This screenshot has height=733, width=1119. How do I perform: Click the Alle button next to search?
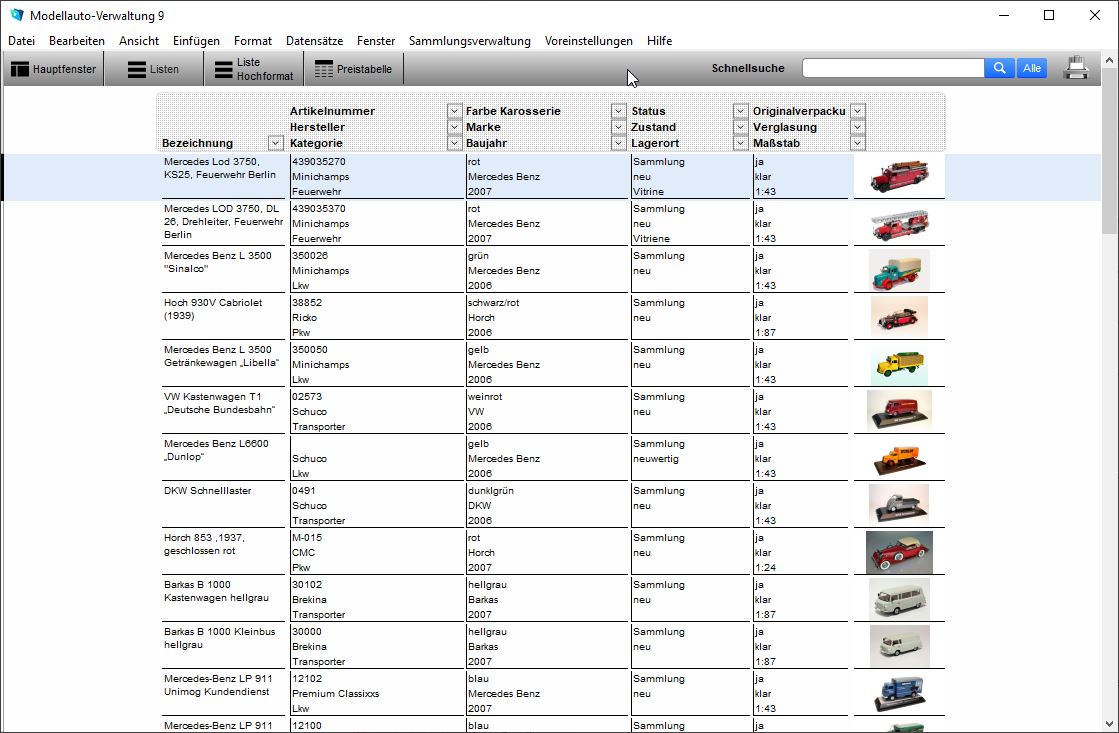coord(1032,67)
